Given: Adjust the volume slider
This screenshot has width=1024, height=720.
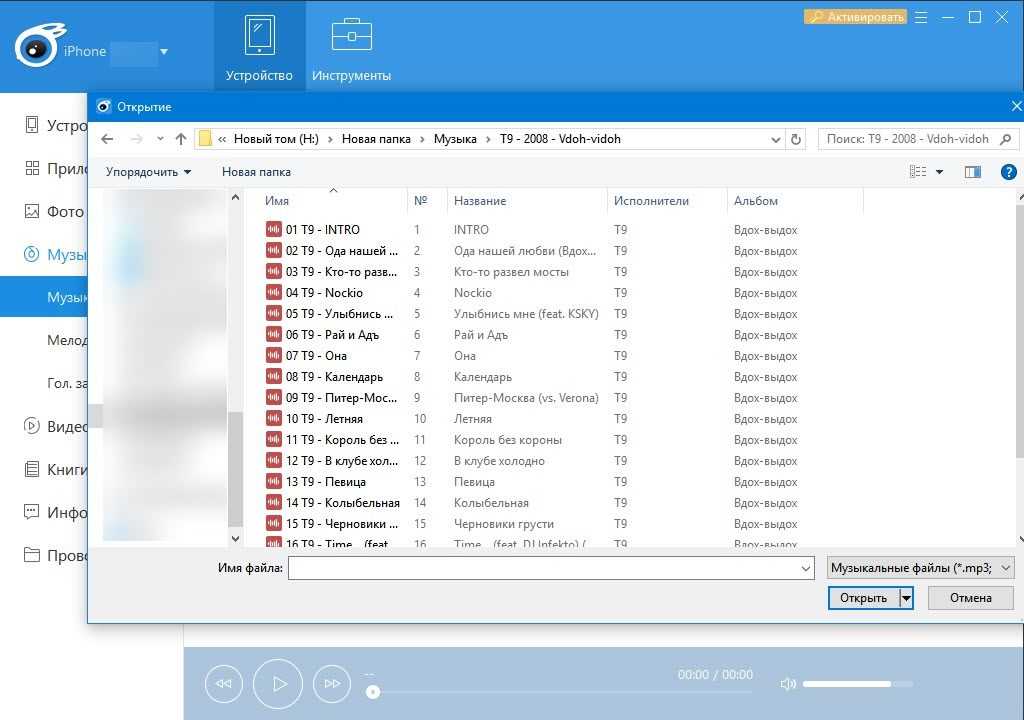Looking at the screenshot, I should coord(857,684).
